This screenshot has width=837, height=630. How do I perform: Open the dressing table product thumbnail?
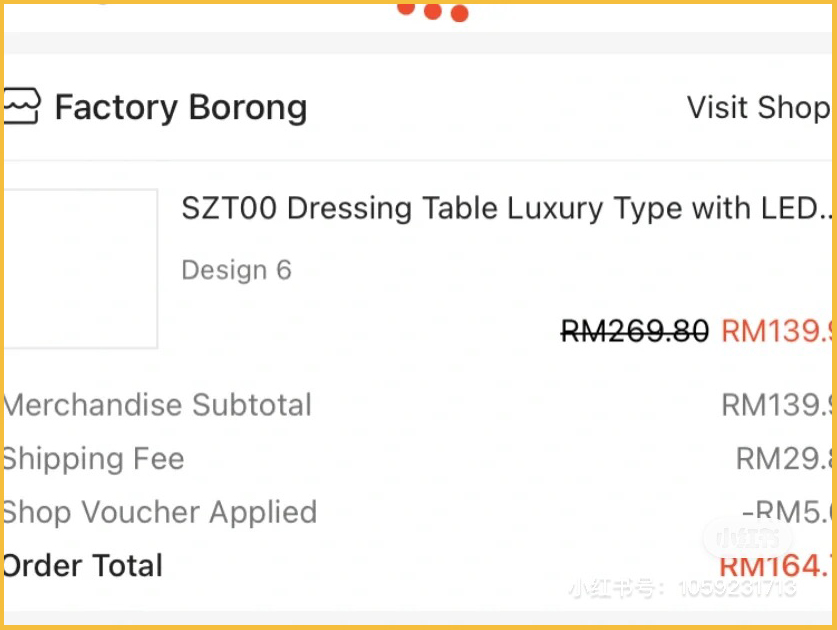80,268
